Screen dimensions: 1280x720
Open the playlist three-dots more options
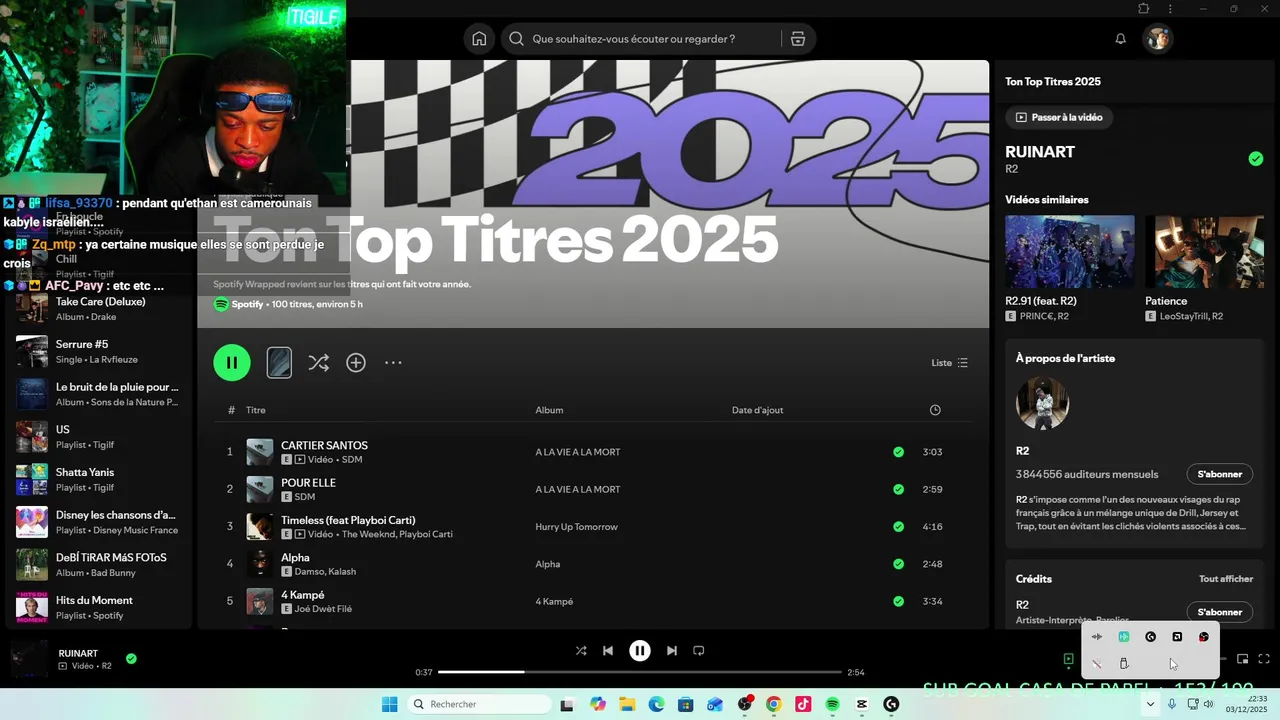tap(393, 363)
